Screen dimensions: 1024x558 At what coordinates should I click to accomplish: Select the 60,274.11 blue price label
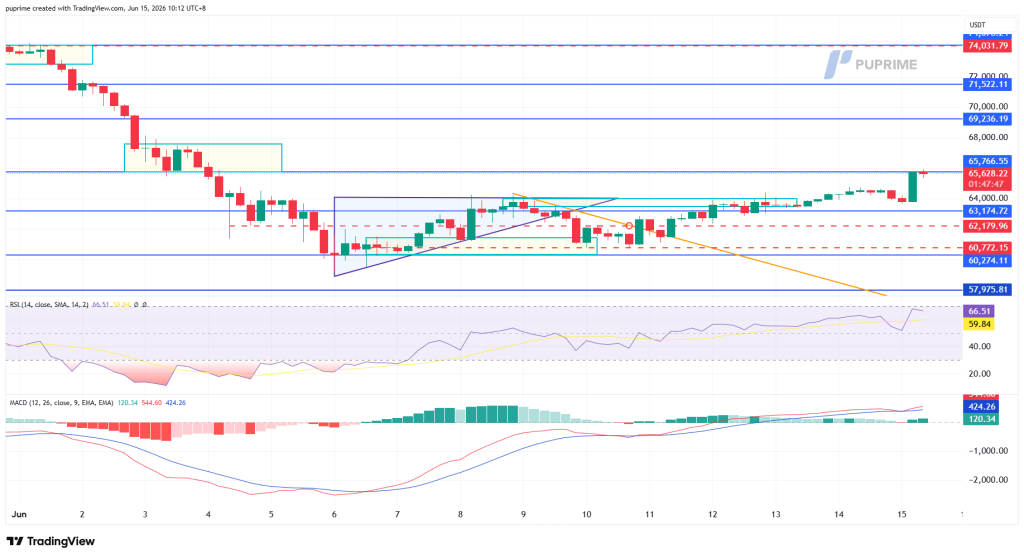pos(987,260)
